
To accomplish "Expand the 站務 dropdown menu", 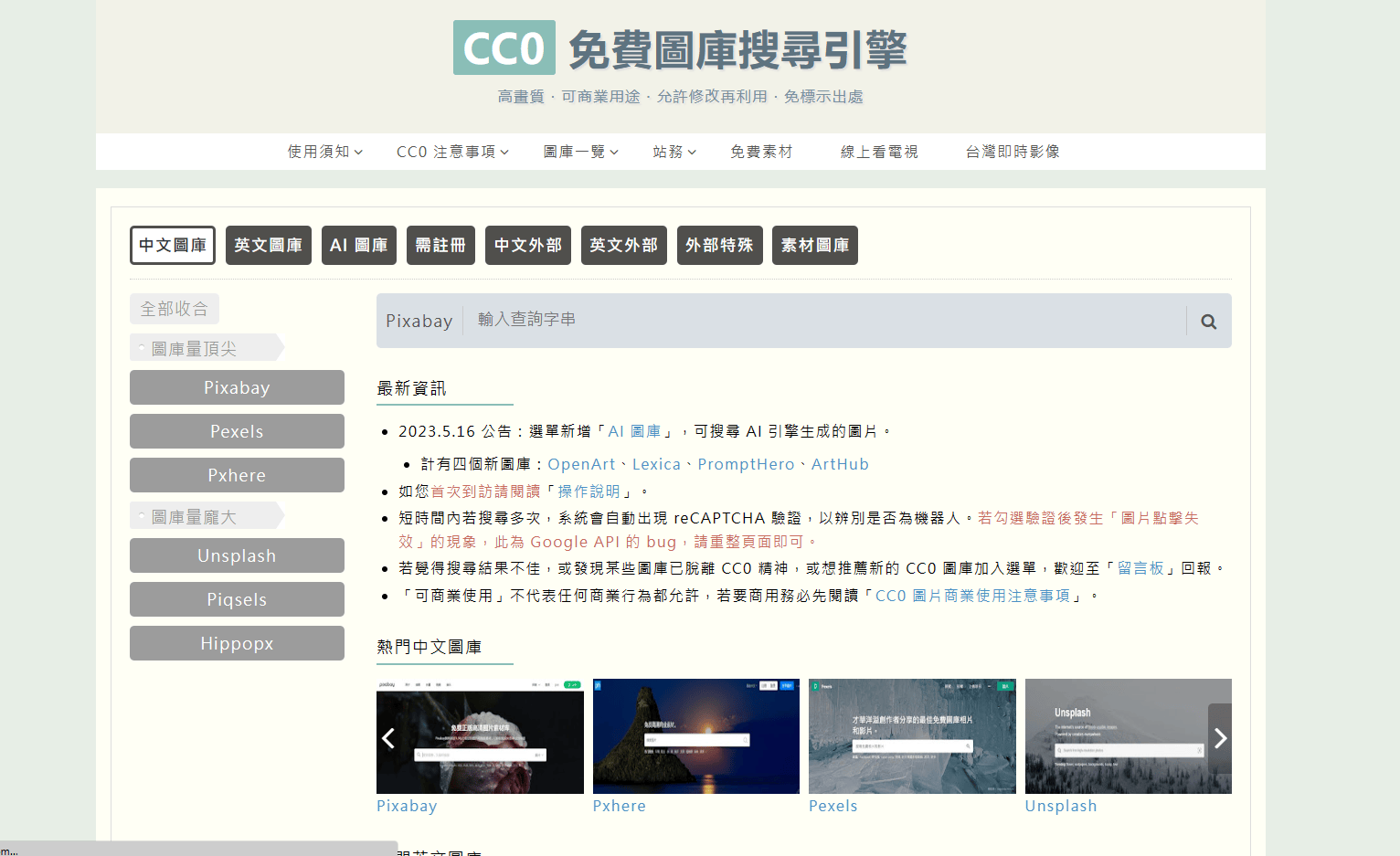I will coord(674,152).
